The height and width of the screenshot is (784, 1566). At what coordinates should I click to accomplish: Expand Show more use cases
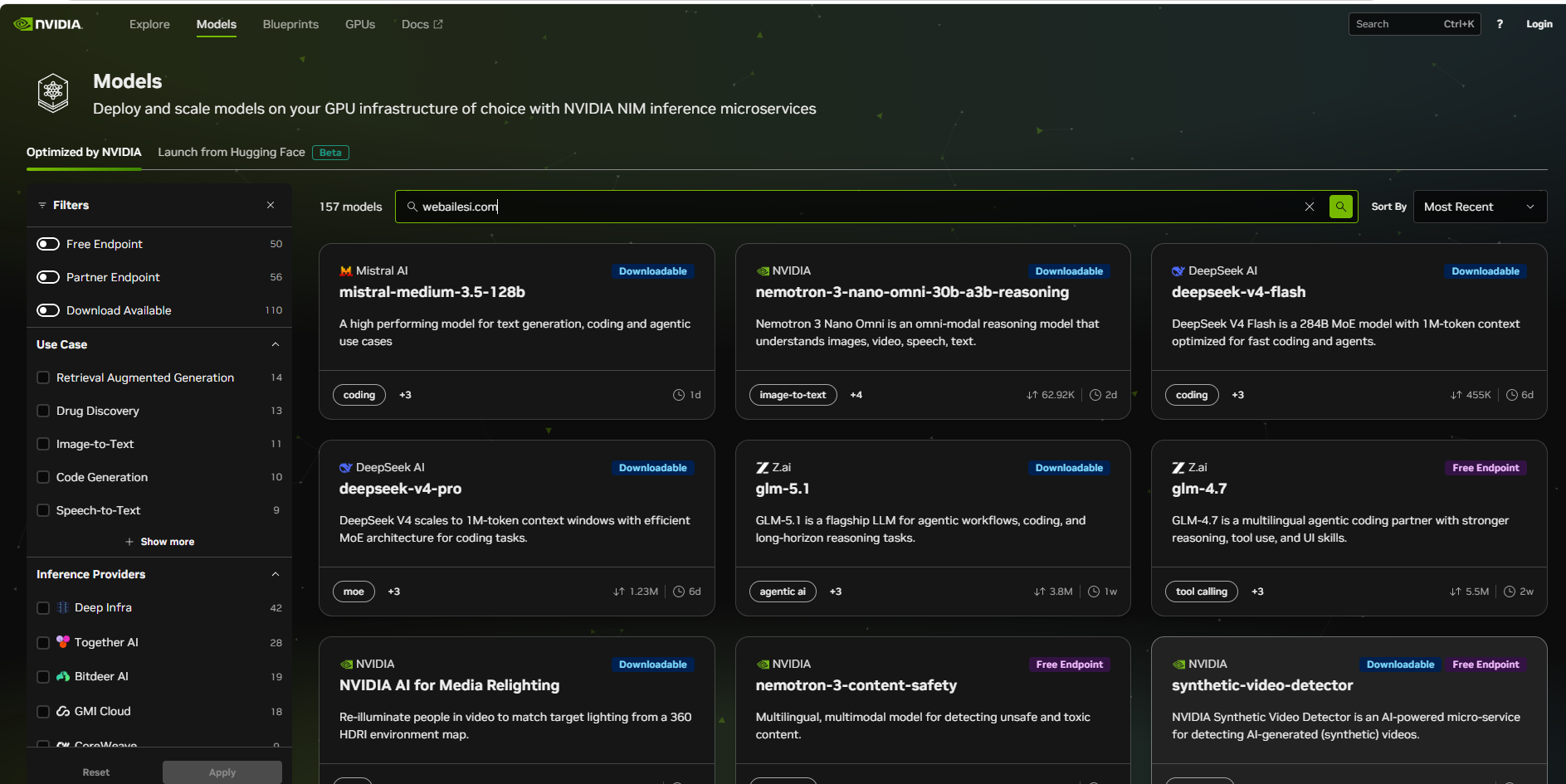[159, 542]
